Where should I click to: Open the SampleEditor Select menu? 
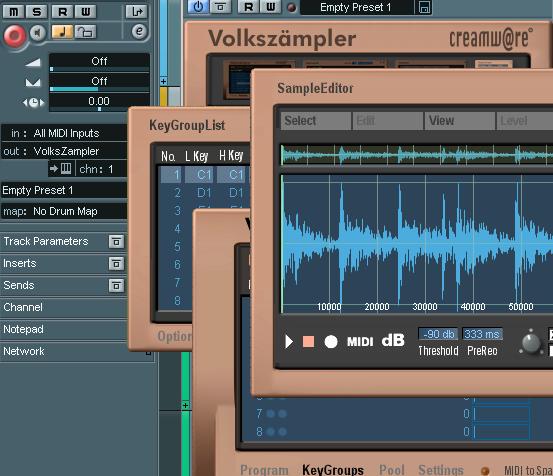coord(316,121)
